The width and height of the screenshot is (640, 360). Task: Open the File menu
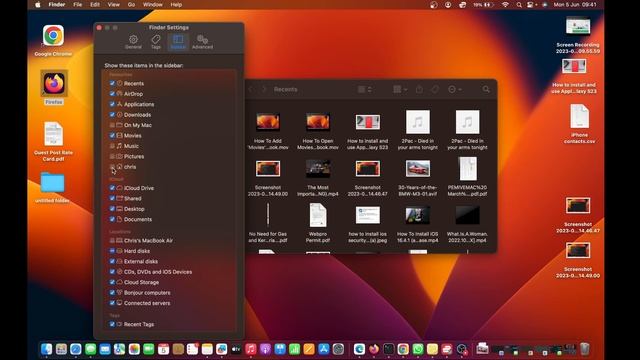click(x=78, y=5)
